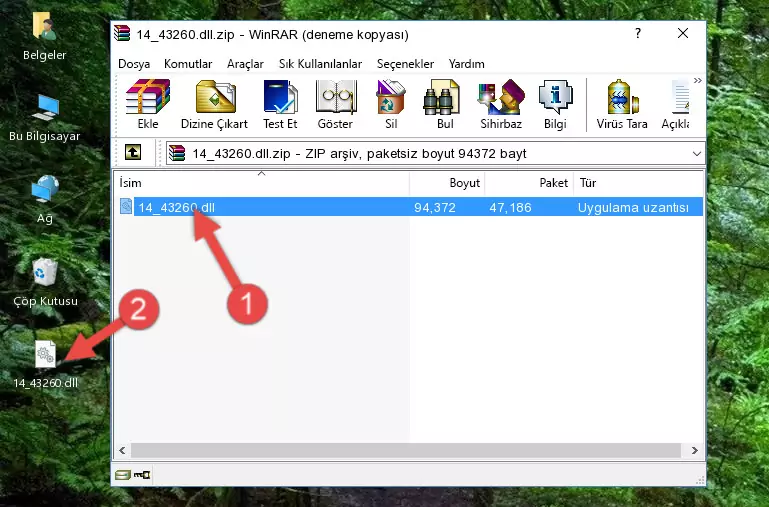Select the Bu Bilgisayar desktop icon

pyautogui.click(x=45, y=118)
